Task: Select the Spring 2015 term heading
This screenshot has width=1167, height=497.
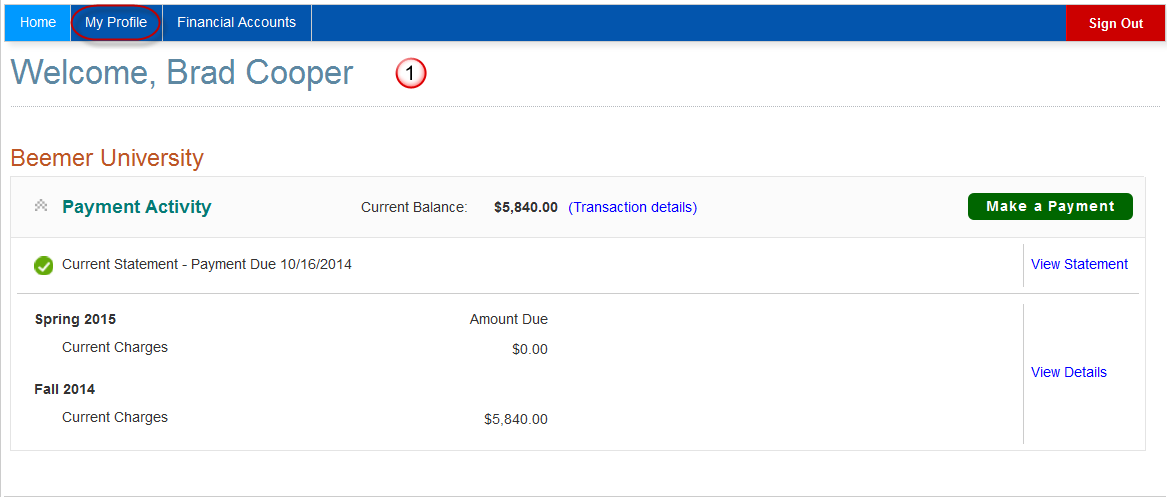Action: coord(75,320)
